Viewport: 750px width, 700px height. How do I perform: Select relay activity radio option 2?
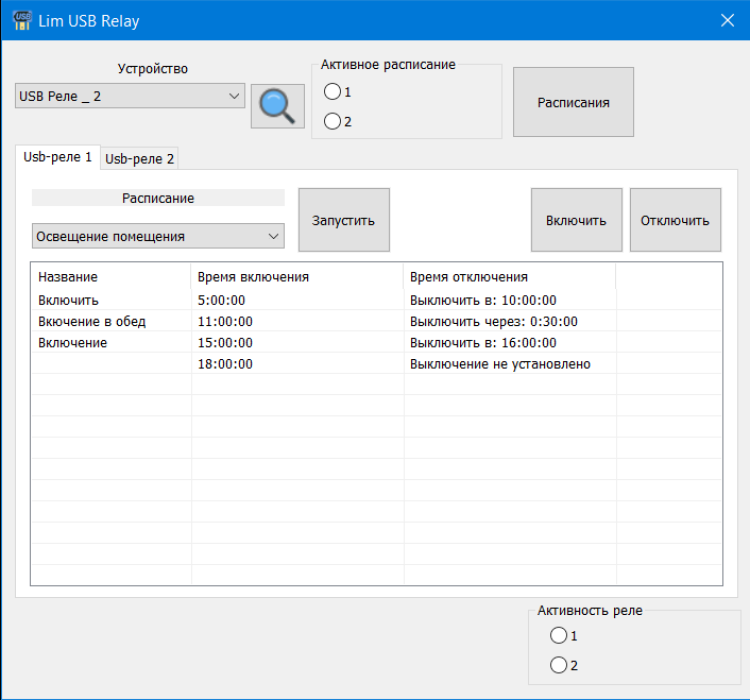coord(558,665)
